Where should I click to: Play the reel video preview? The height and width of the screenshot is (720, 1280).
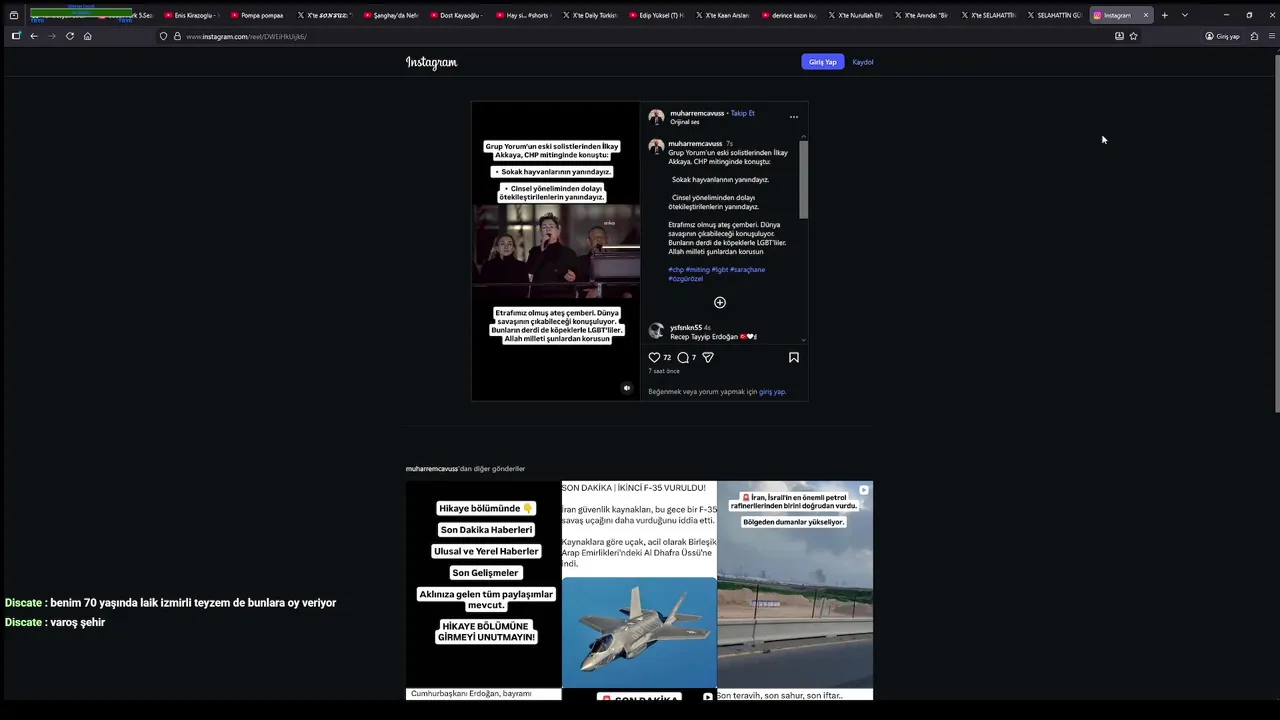click(556, 251)
